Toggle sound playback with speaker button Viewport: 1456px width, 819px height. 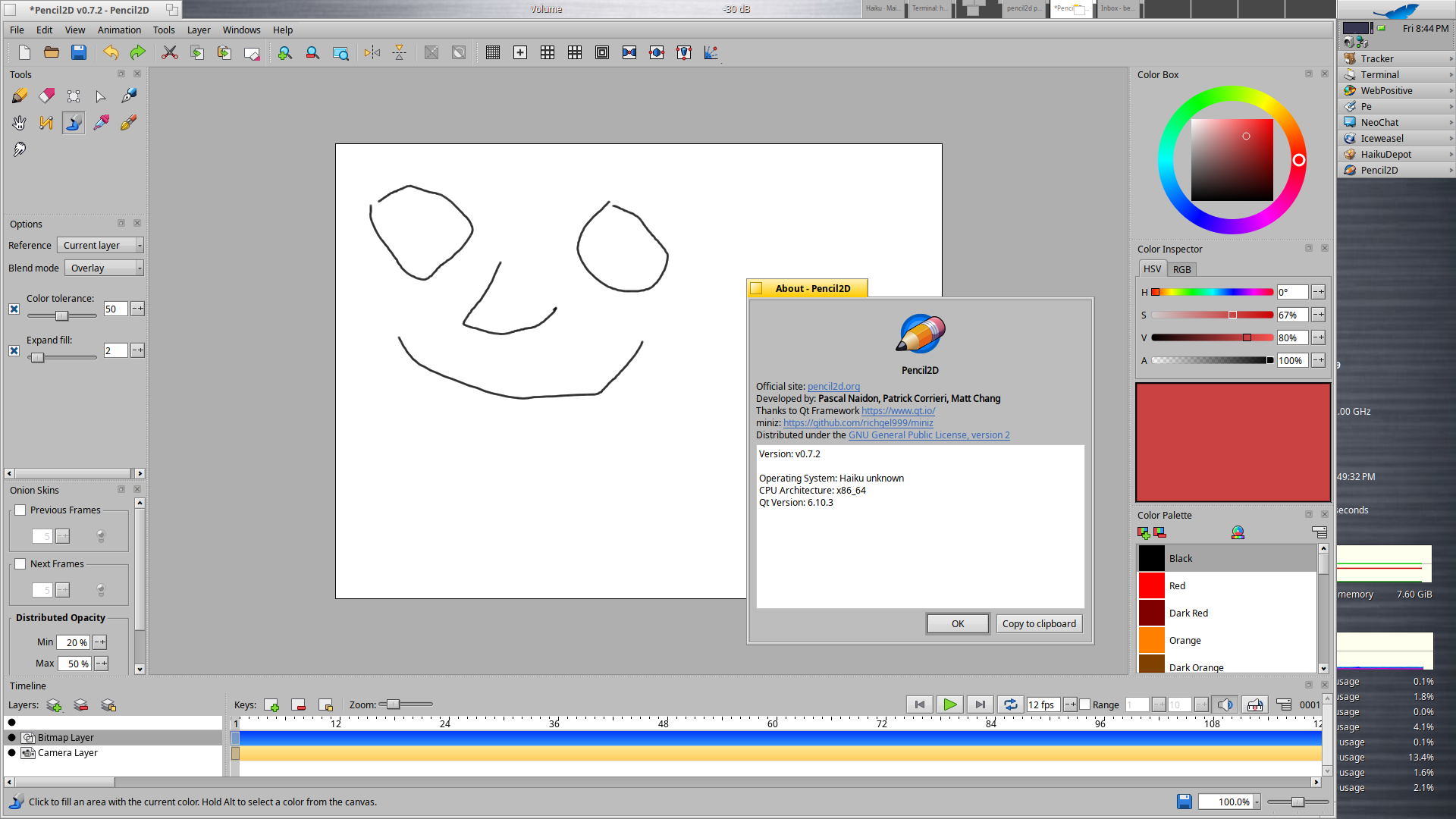point(1225,704)
